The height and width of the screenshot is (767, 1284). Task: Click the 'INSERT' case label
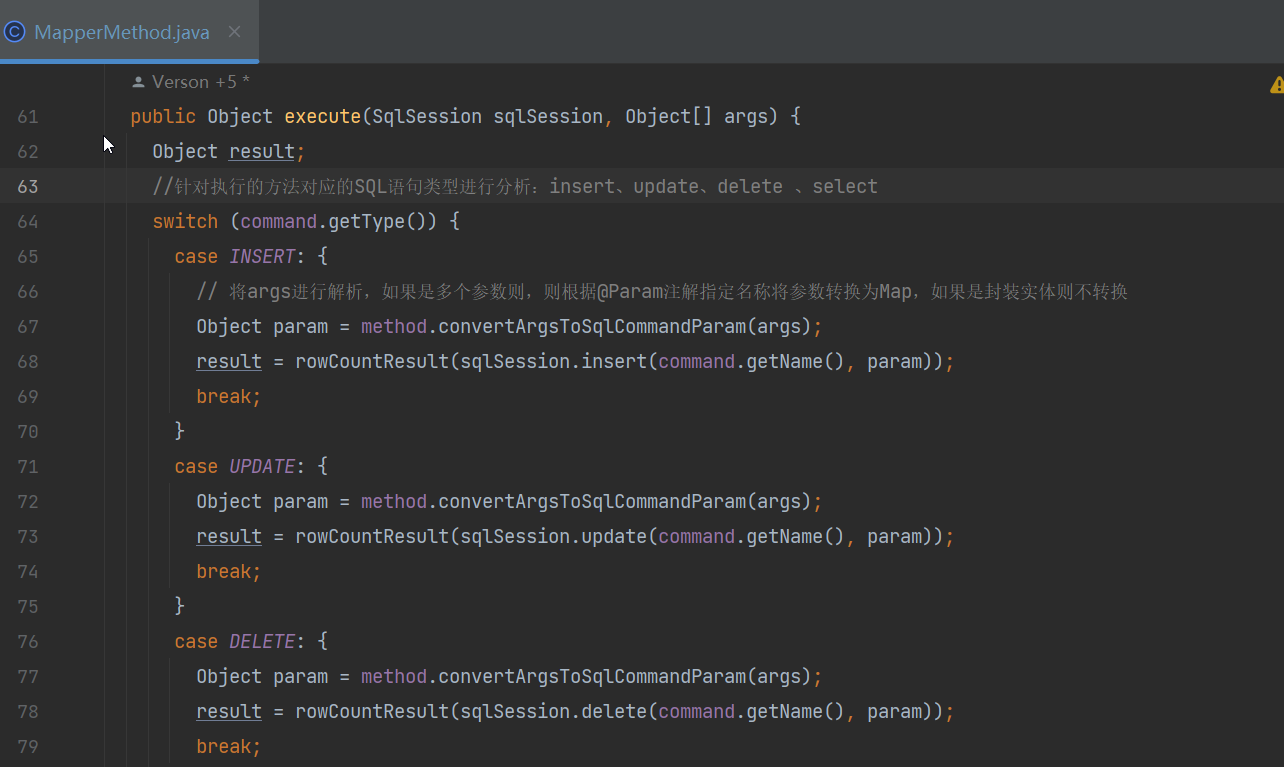click(262, 257)
